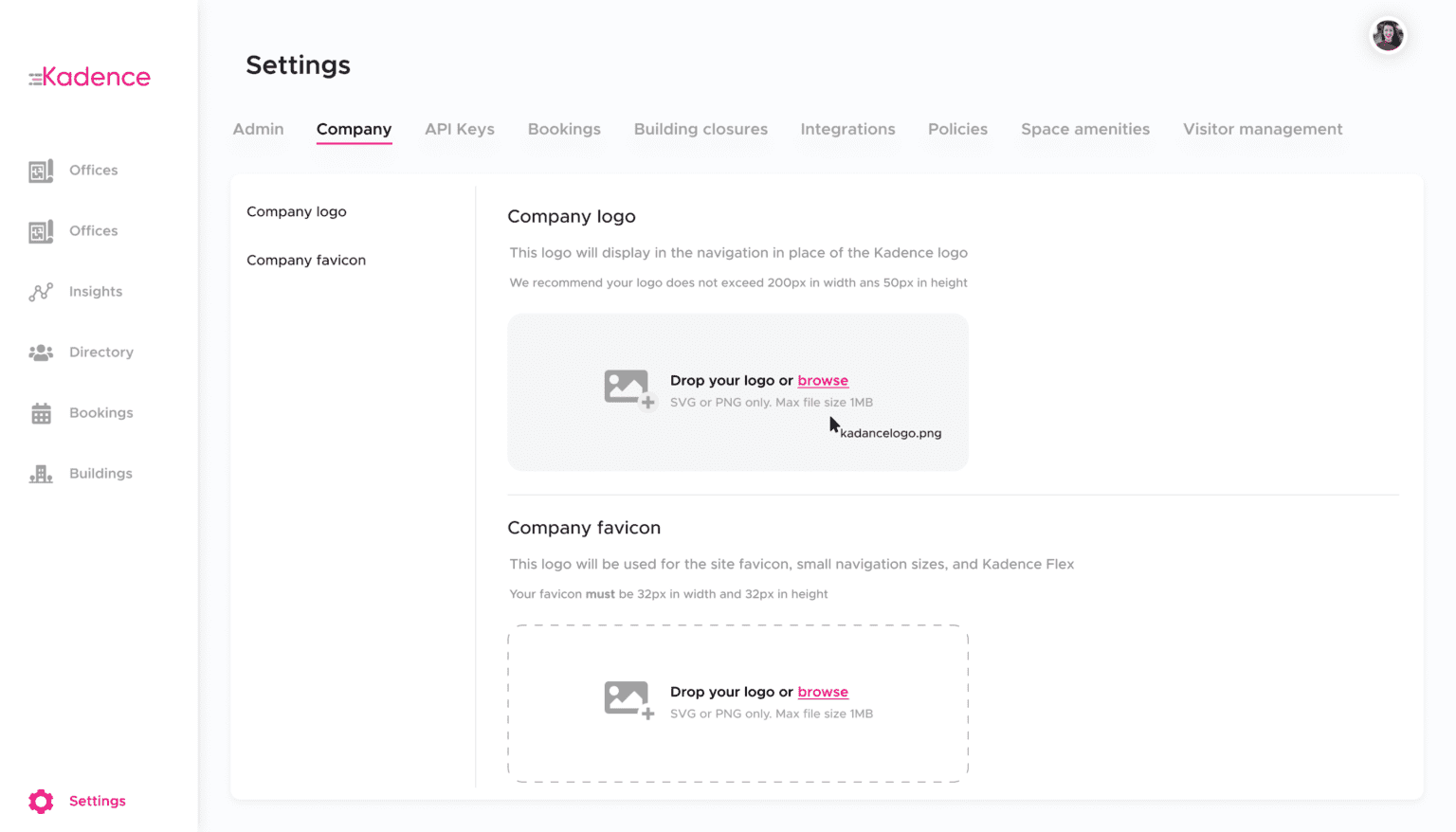The width and height of the screenshot is (1456, 832).
Task: Select the Company tab
Action: coord(354,130)
